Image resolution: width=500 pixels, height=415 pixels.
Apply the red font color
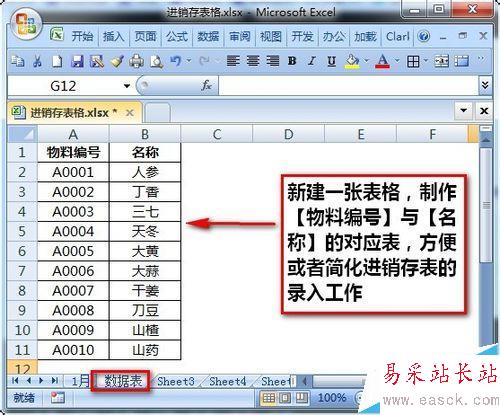click(x=383, y=61)
